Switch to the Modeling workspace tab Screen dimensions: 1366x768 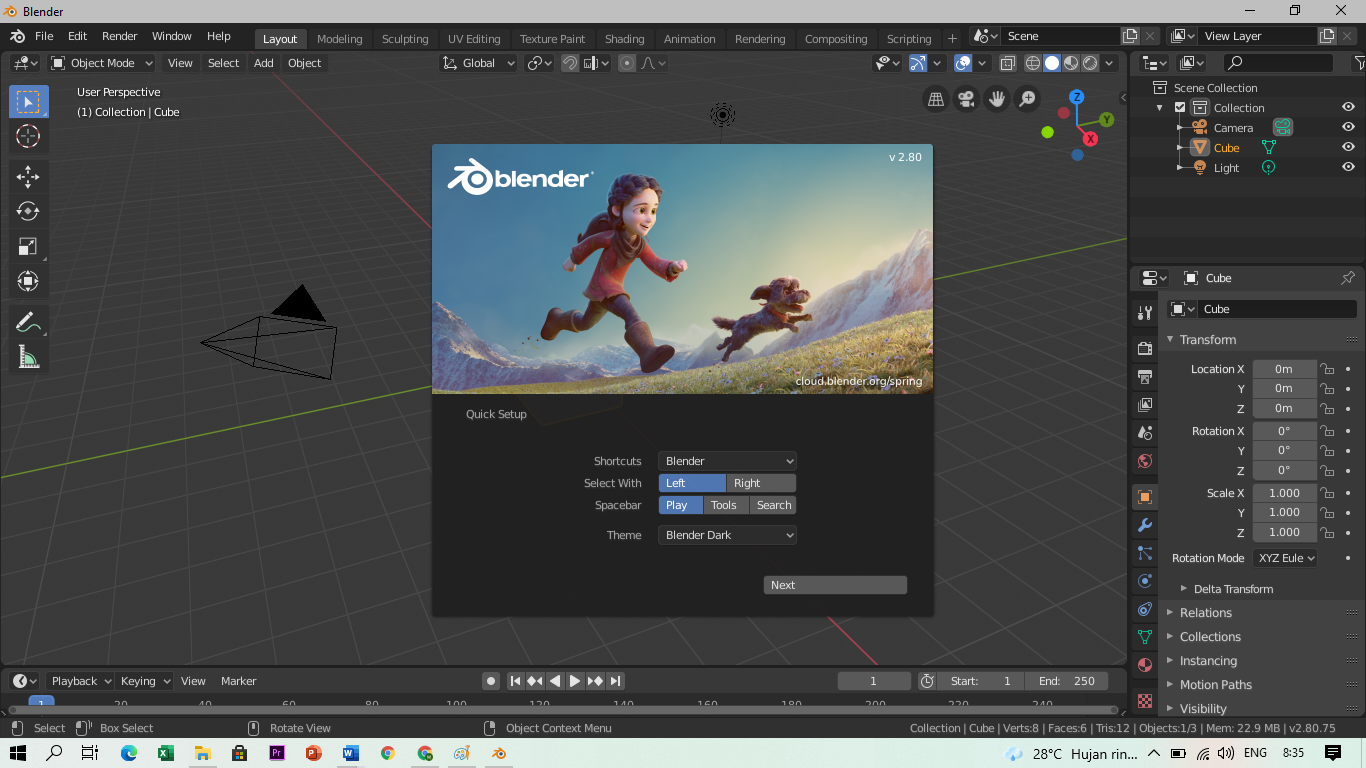[339, 39]
